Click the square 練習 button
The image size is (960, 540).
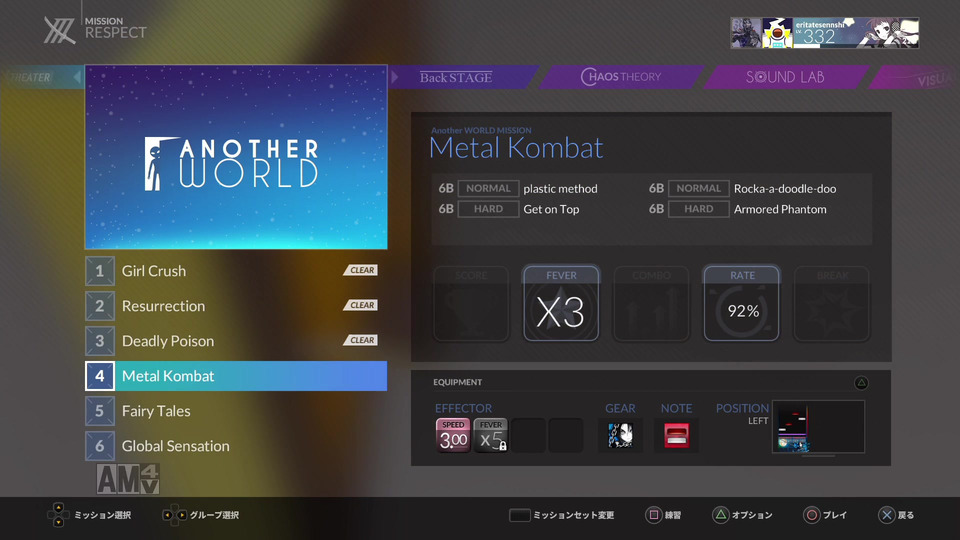pyautogui.click(x=664, y=516)
